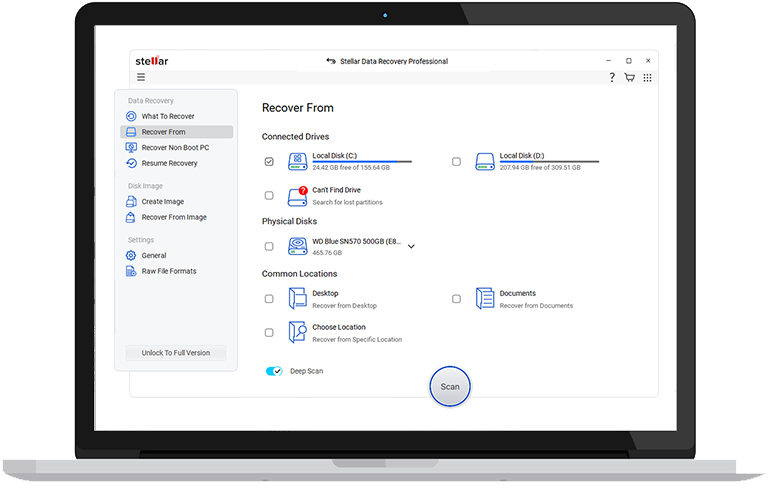772x488 pixels.
Task: Open Create Image option
Action: click(x=176, y=201)
